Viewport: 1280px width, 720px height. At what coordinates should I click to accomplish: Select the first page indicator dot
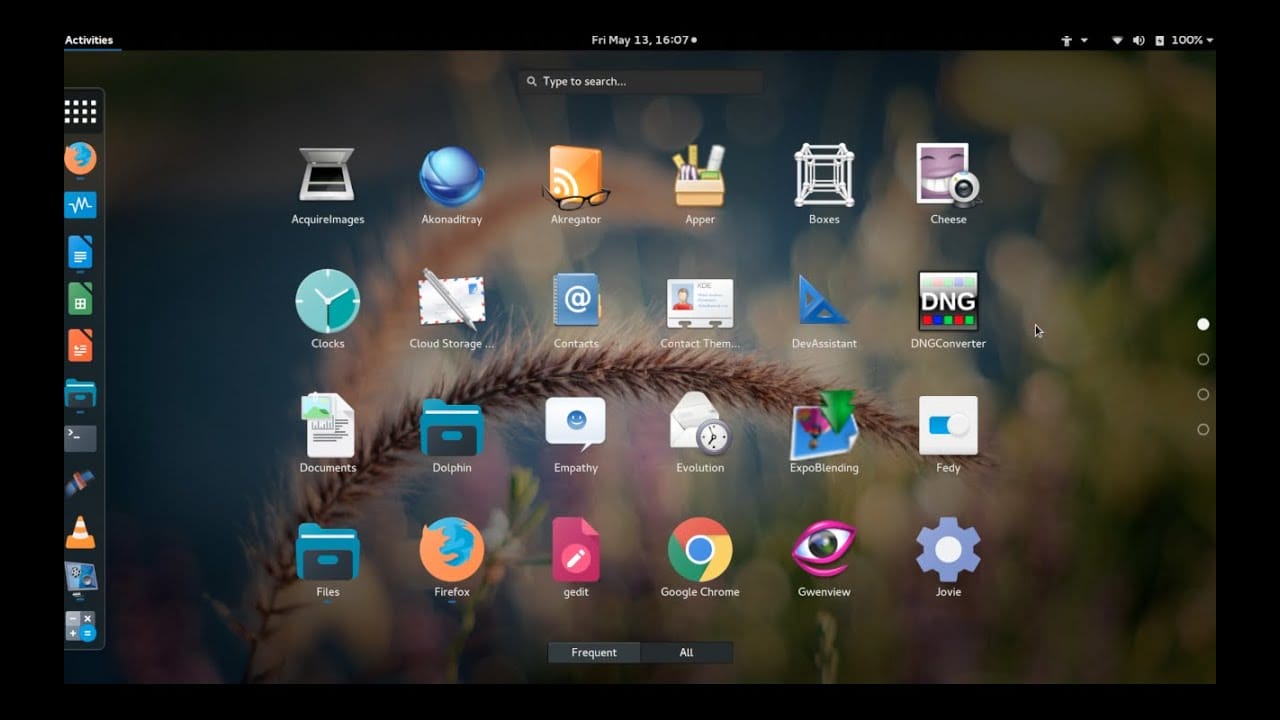[1203, 324]
